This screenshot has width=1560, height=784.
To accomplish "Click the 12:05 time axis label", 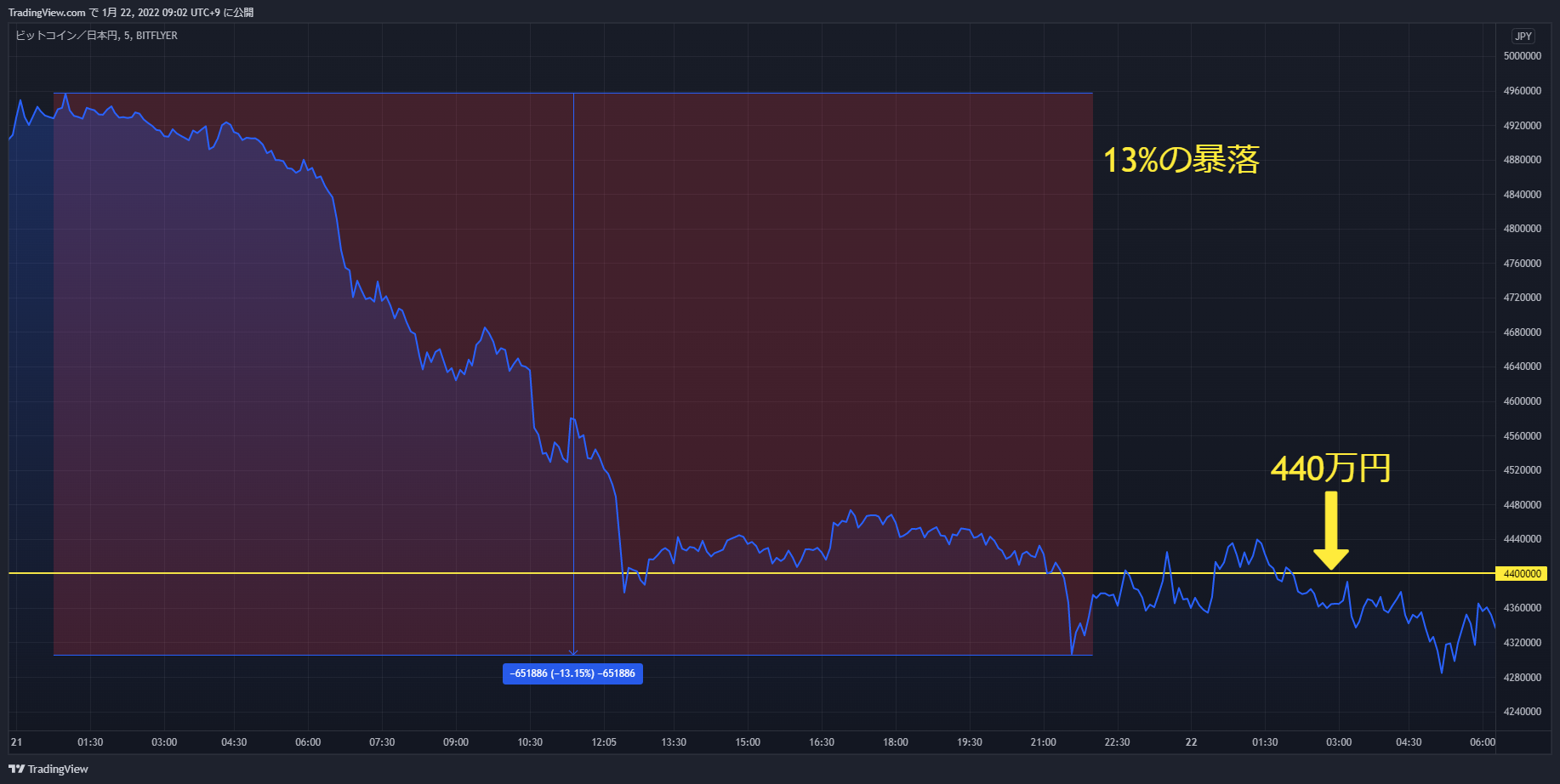I will click(x=604, y=742).
